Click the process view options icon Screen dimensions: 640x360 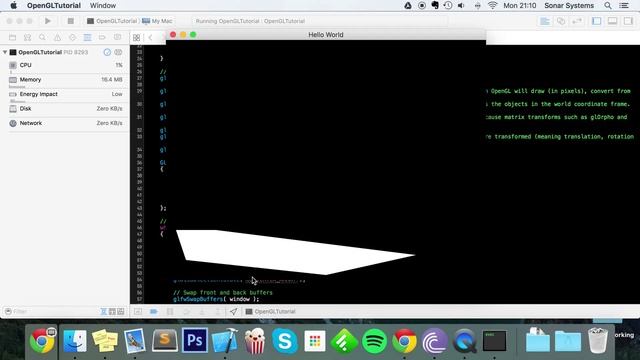pyautogui.click(x=118, y=52)
